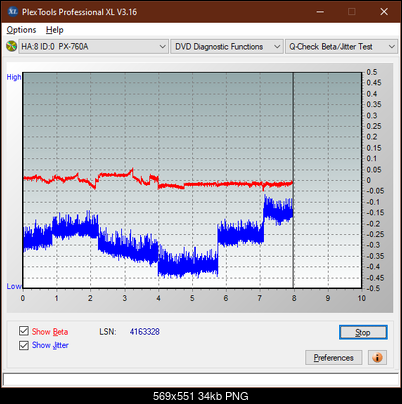Close the PlexTools window
Viewport: 402px width, 404px height.
coord(384,12)
